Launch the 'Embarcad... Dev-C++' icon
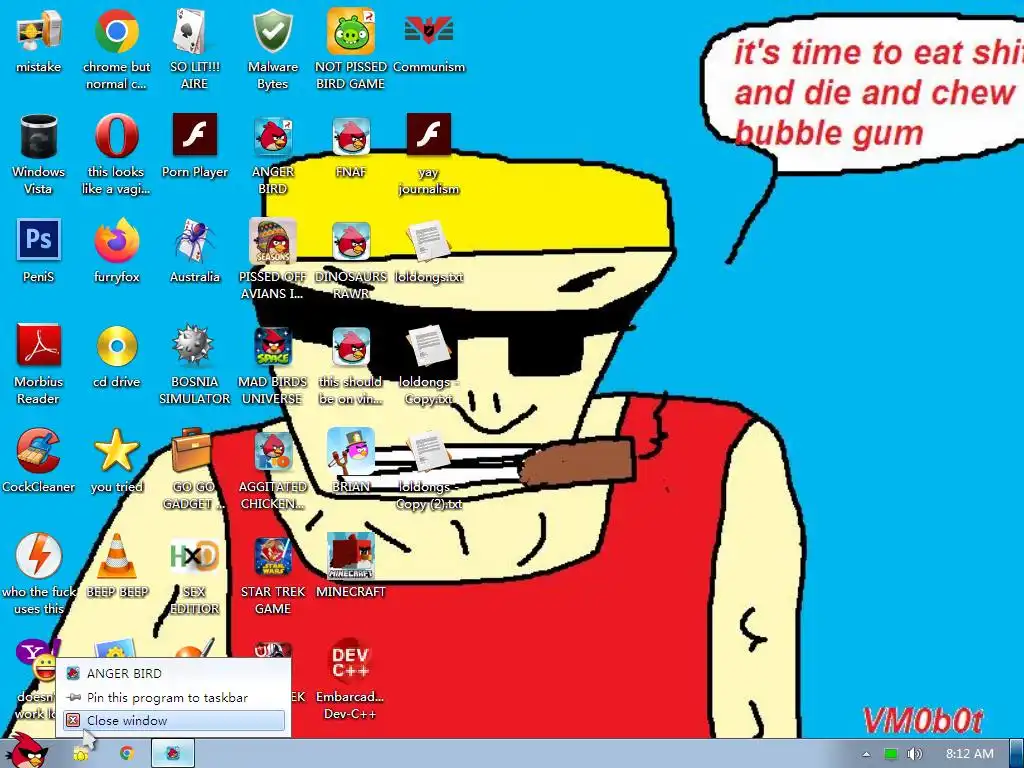This screenshot has width=1024, height=768. click(x=350, y=680)
